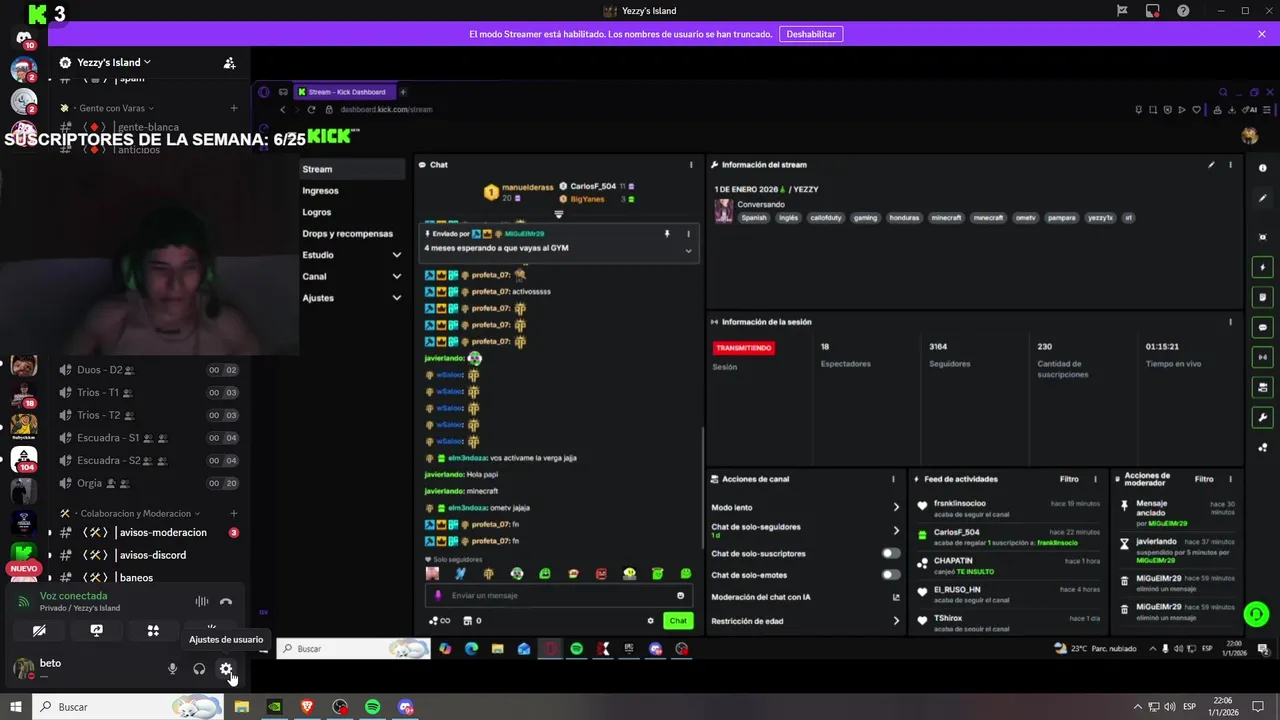Open Restricción de edad options chevron
This screenshot has width=1280, height=720.
point(896,621)
